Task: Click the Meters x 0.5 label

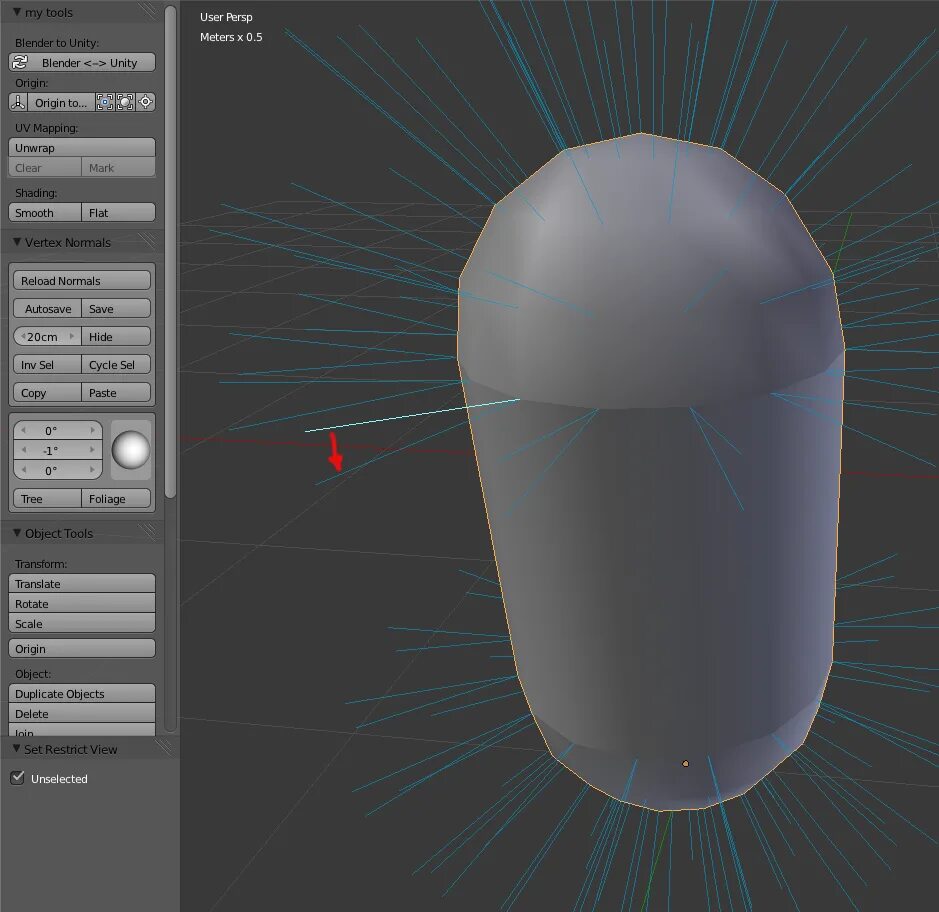Action: (231, 37)
